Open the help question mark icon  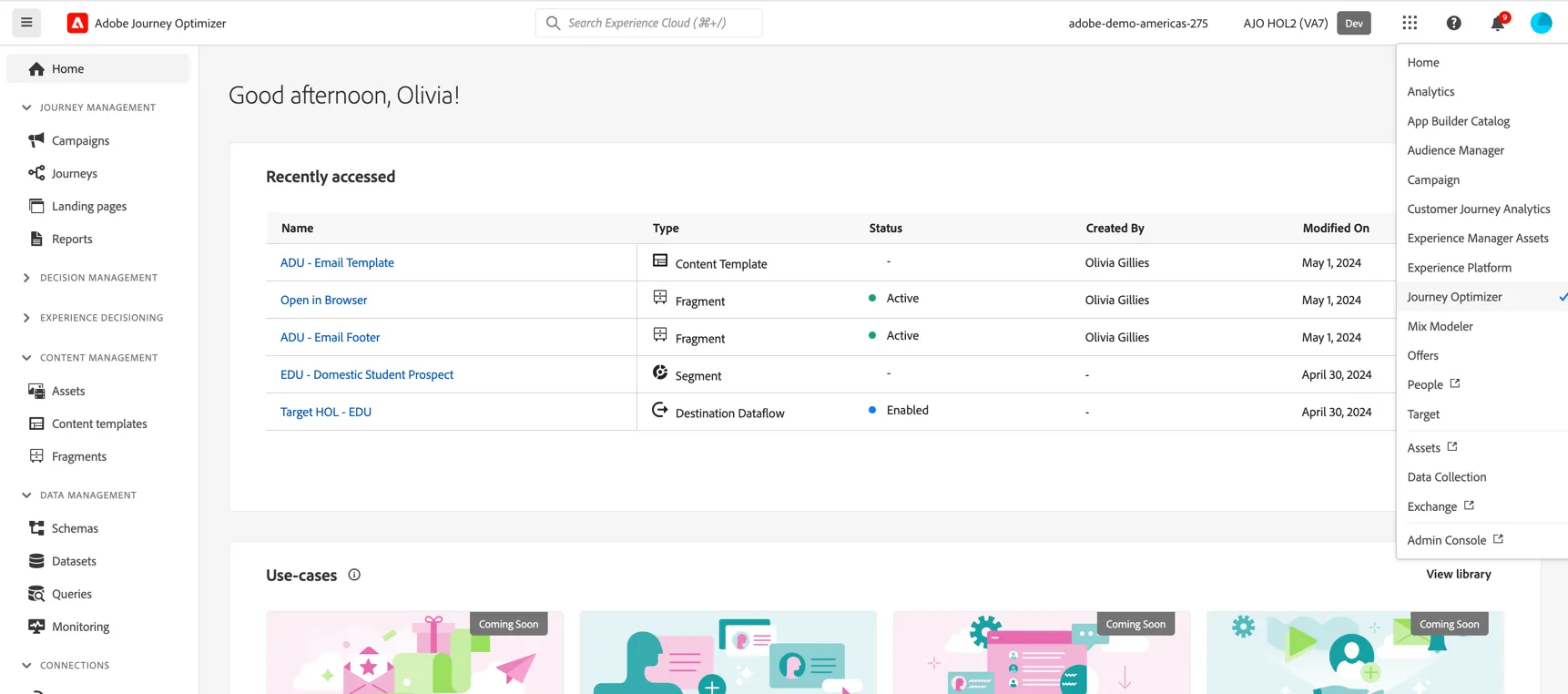tap(1453, 23)
